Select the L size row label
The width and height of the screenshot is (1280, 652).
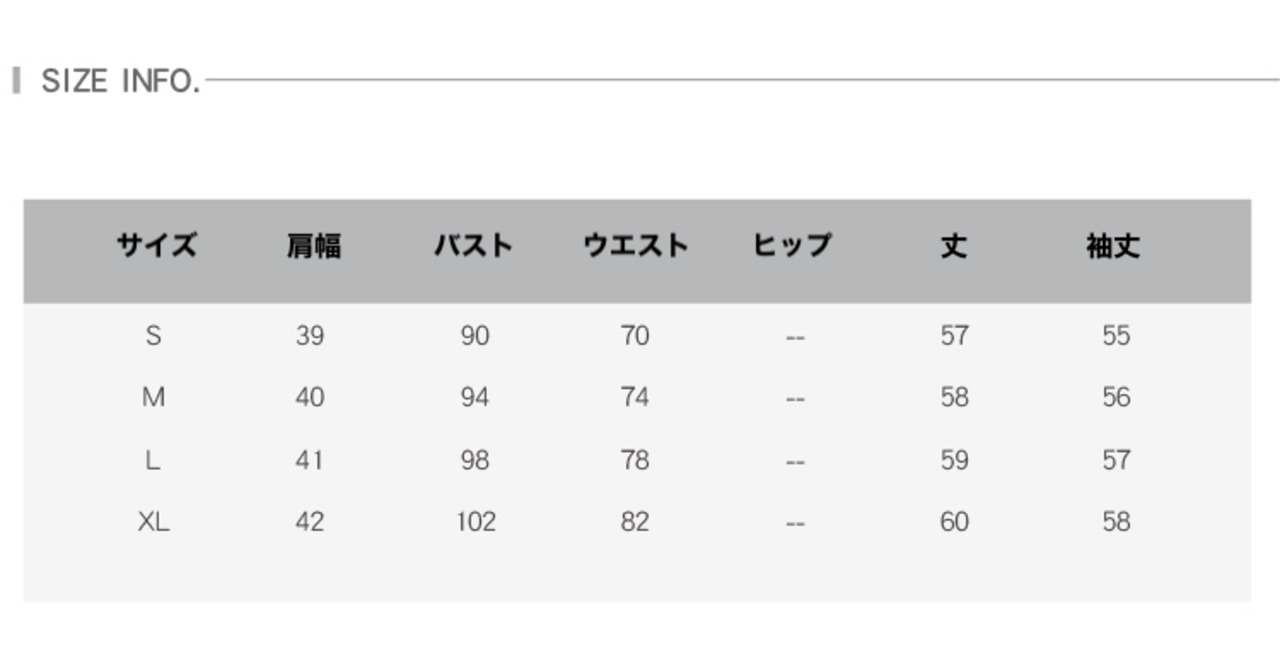(x=153, y=460)
